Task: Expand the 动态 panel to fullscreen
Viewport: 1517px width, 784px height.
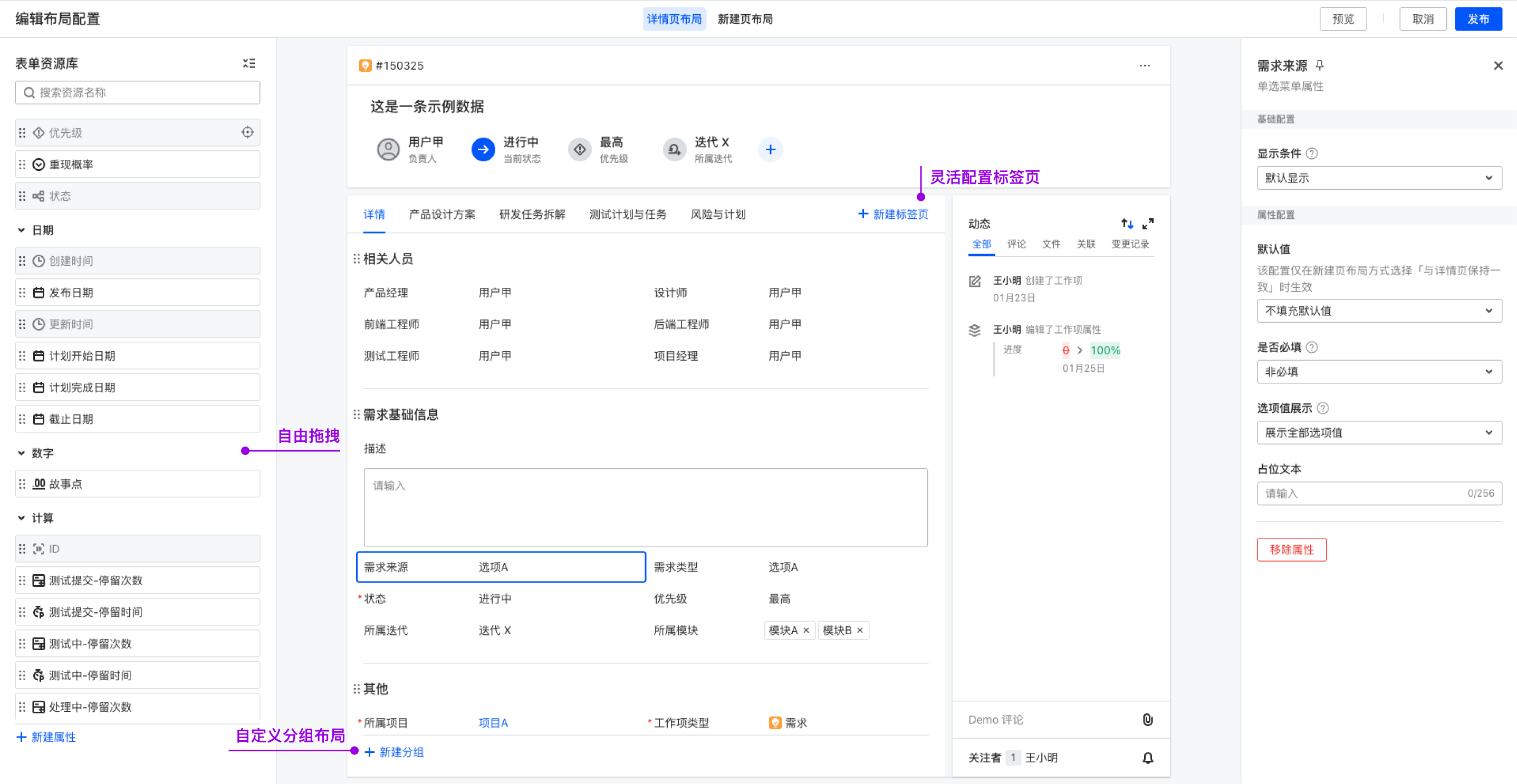Action: (1148, 224)
